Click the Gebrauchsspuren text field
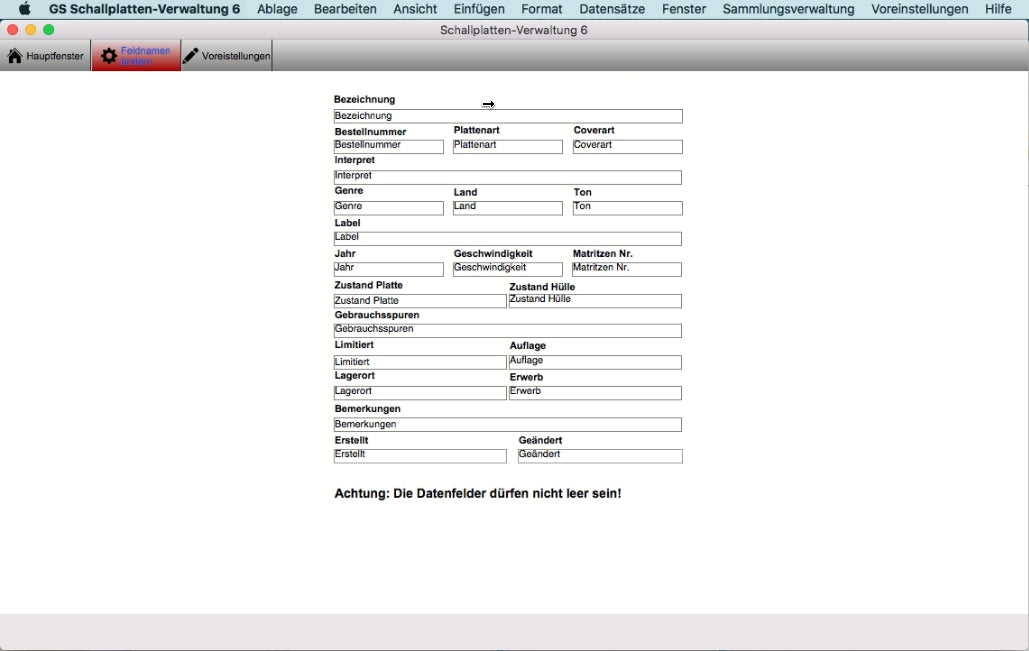 [x=507, y=330]
